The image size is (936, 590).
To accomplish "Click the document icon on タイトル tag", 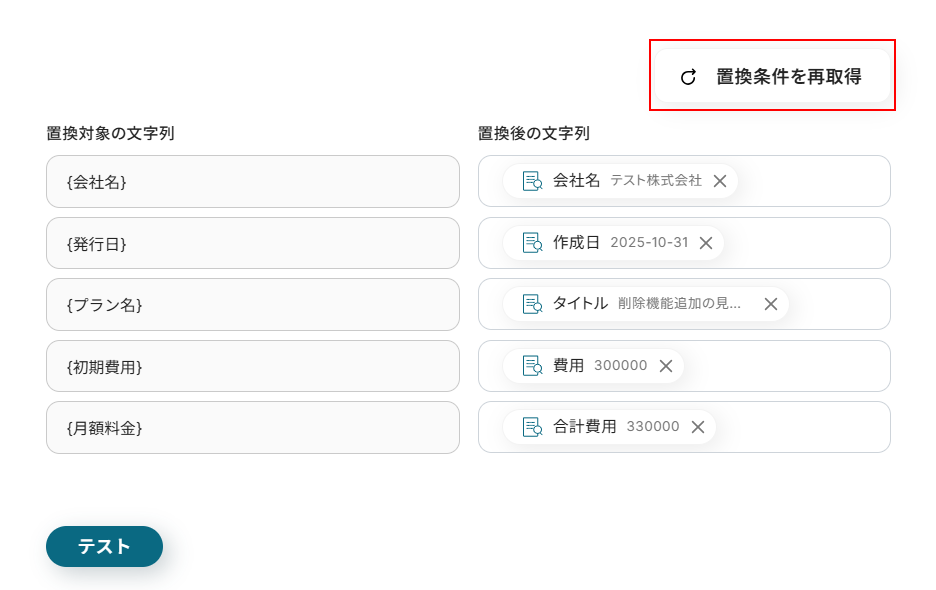I will pos(532,304).
